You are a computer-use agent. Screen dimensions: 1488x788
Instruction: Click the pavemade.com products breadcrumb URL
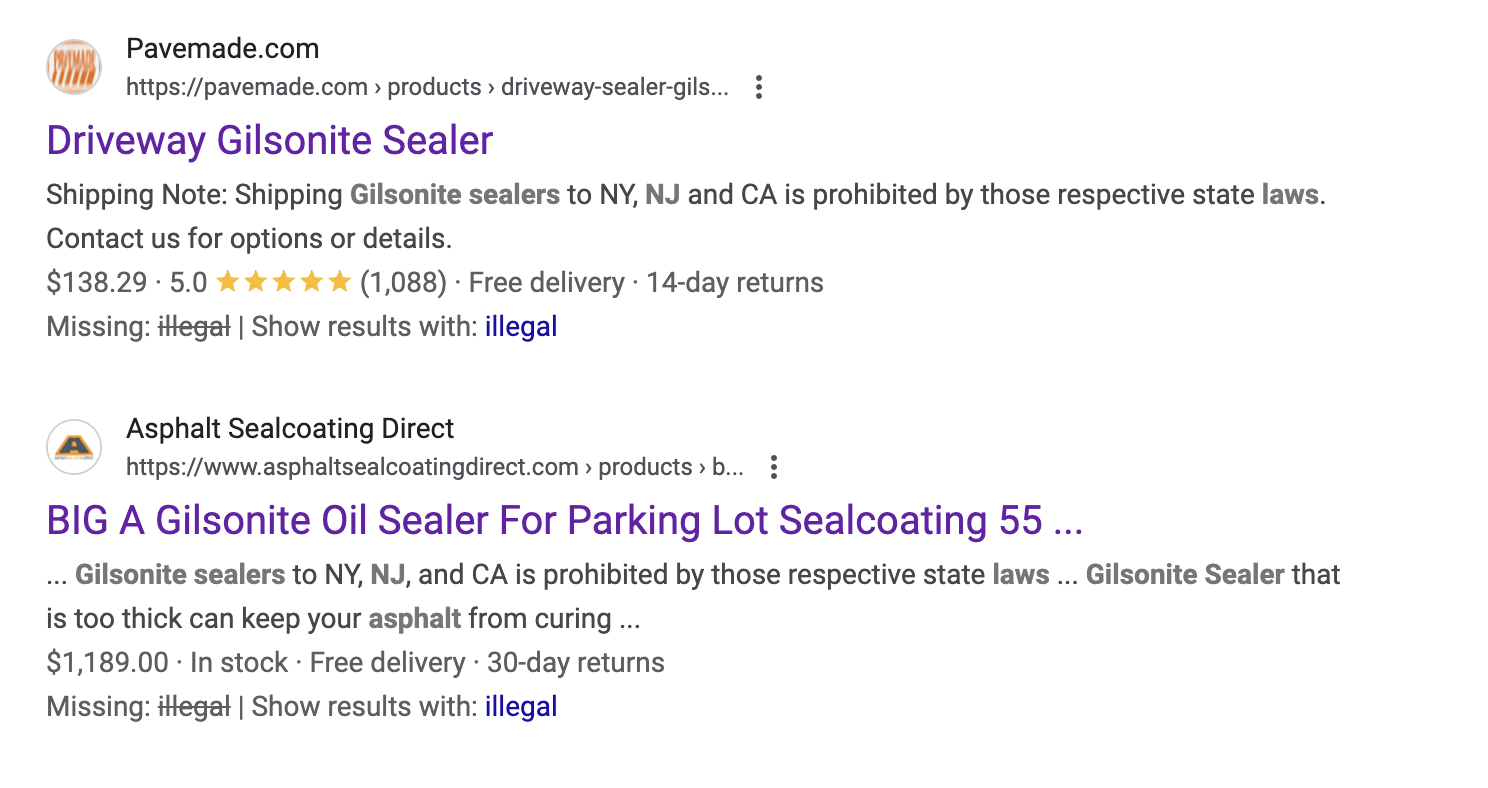pyautogui.click(x=427, y=87)
